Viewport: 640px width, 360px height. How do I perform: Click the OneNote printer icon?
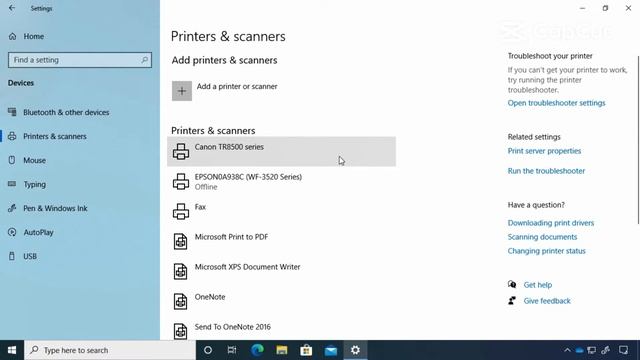pos(180,302)
